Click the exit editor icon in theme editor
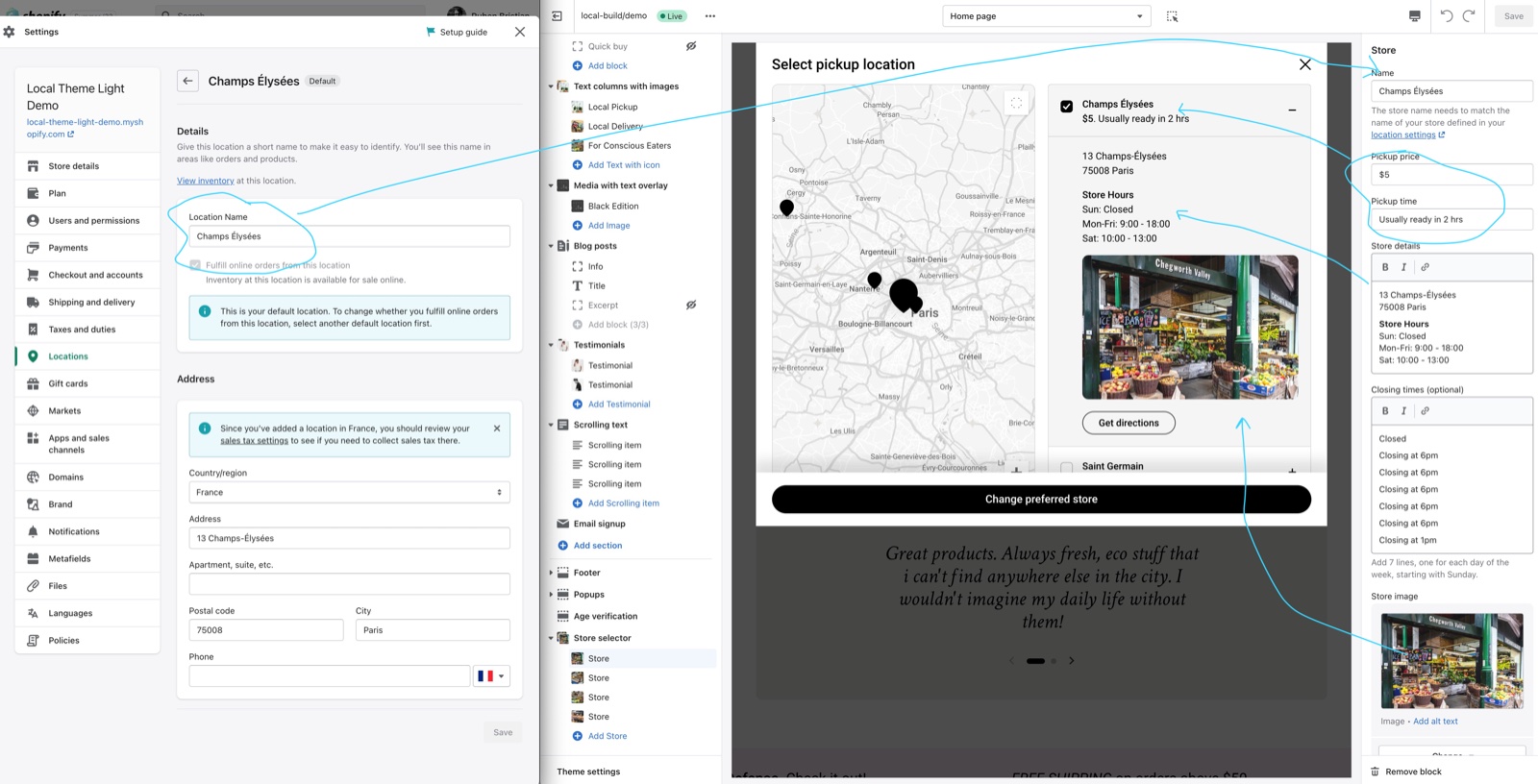Screen dimensions: 1538x784 pos(557,16)
